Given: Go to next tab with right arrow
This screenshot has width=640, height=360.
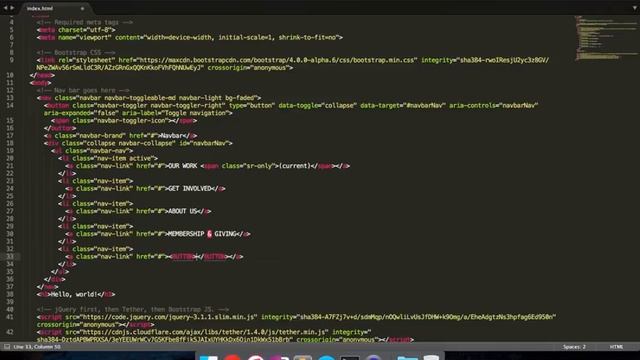Looking at the screenshot, I should (x=12, y=8).
